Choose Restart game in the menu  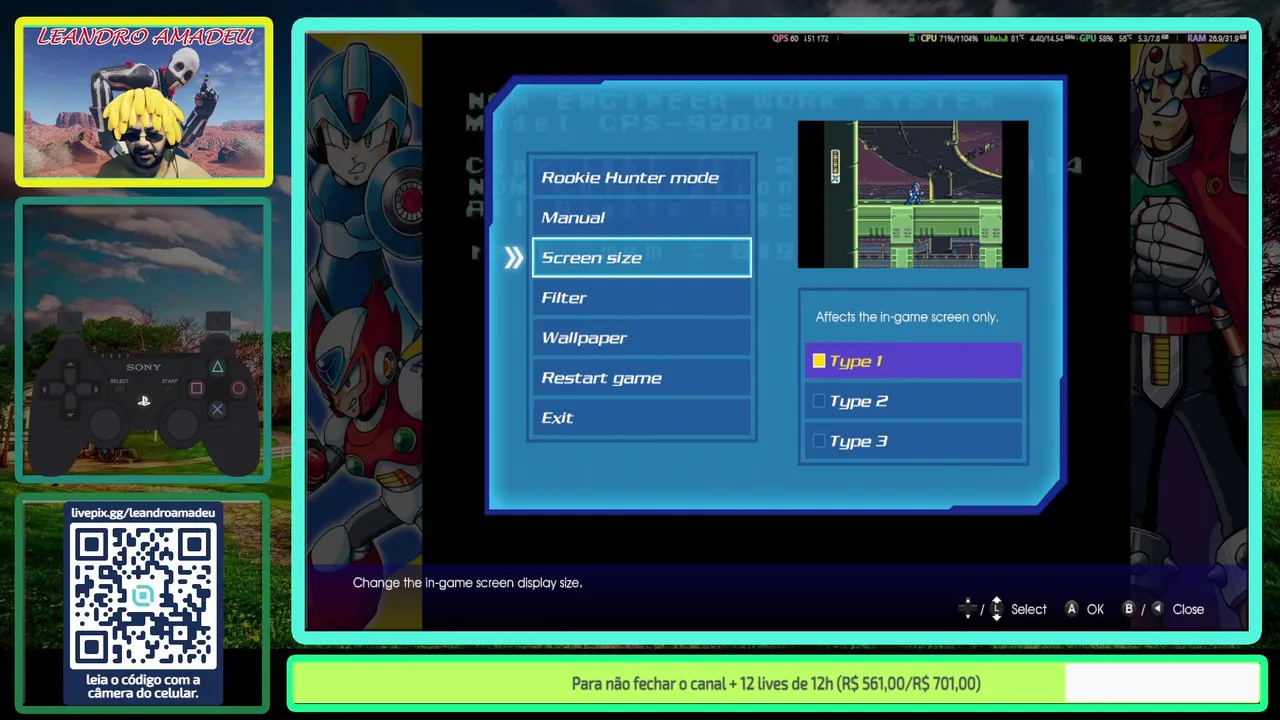coord(641,378)
